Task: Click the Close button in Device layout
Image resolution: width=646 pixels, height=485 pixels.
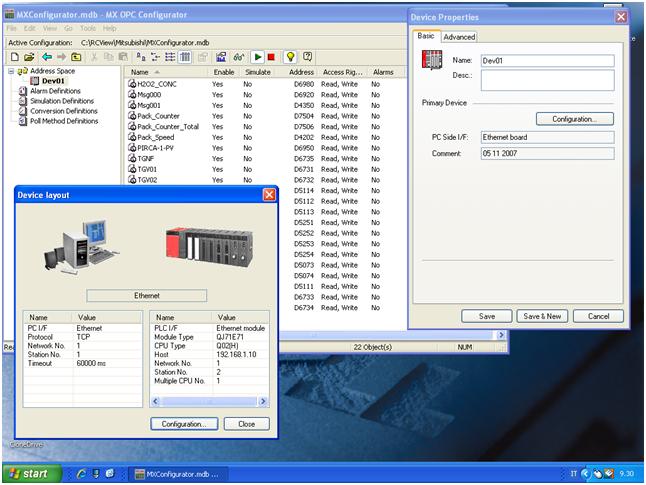Action: pyautogui.click(x=246, y=424)
